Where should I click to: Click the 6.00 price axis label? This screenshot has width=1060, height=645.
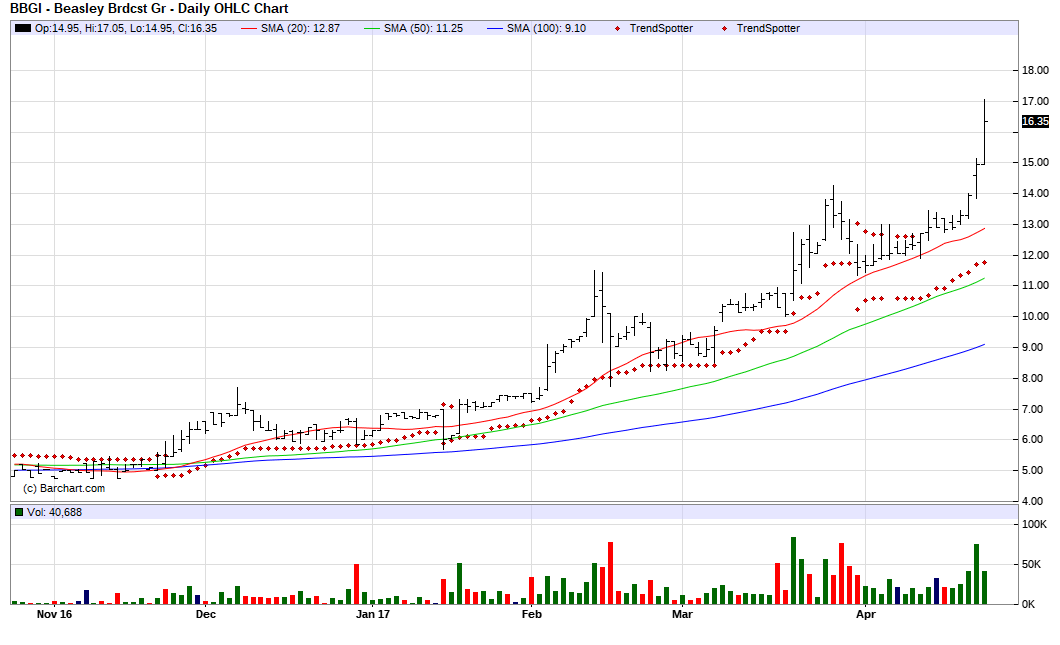click(x=1035, y=439)
